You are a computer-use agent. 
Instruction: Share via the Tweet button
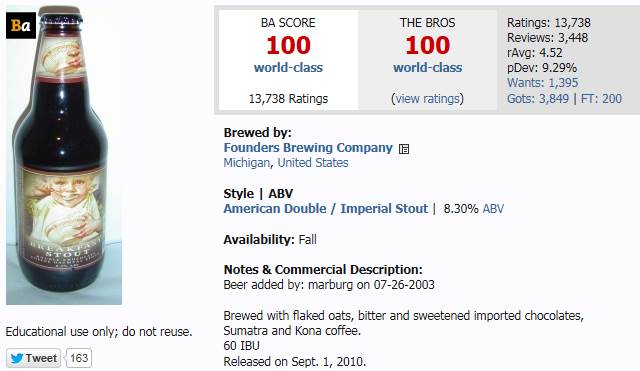tap(33, 358)
